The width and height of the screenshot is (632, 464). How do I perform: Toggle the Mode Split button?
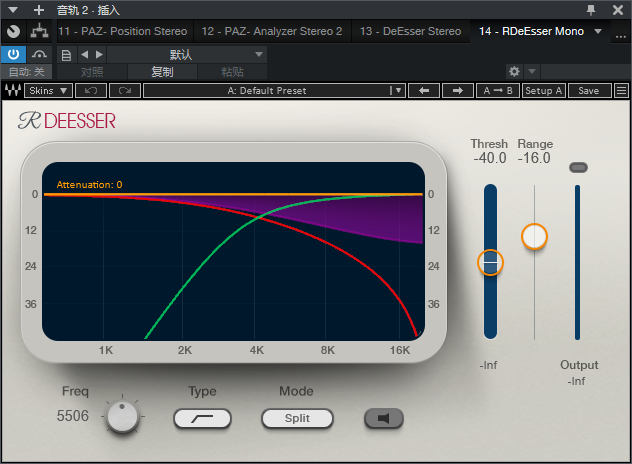(297, 418)
